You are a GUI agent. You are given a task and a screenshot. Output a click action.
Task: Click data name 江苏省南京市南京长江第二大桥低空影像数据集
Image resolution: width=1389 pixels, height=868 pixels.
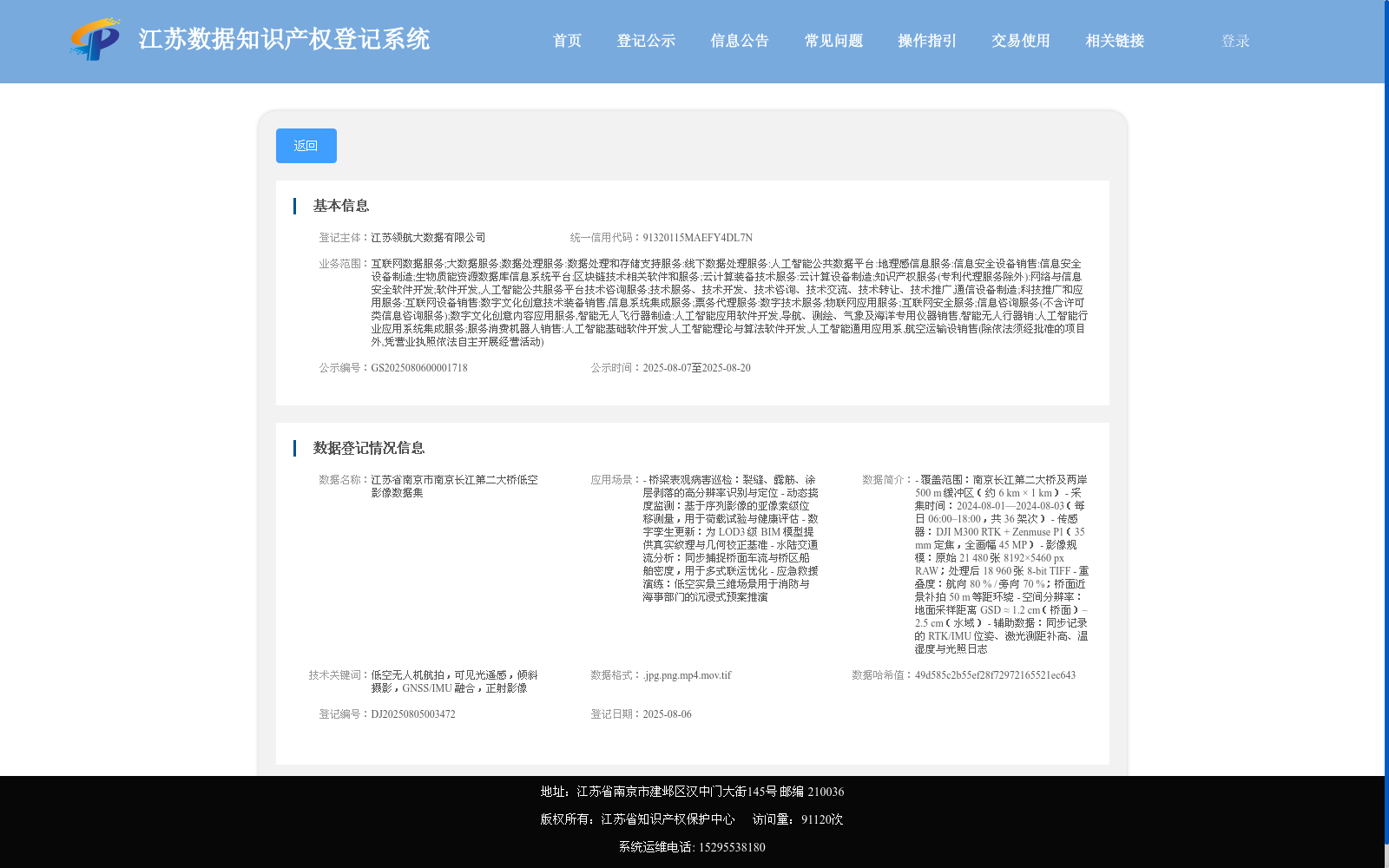coord(455,486)
